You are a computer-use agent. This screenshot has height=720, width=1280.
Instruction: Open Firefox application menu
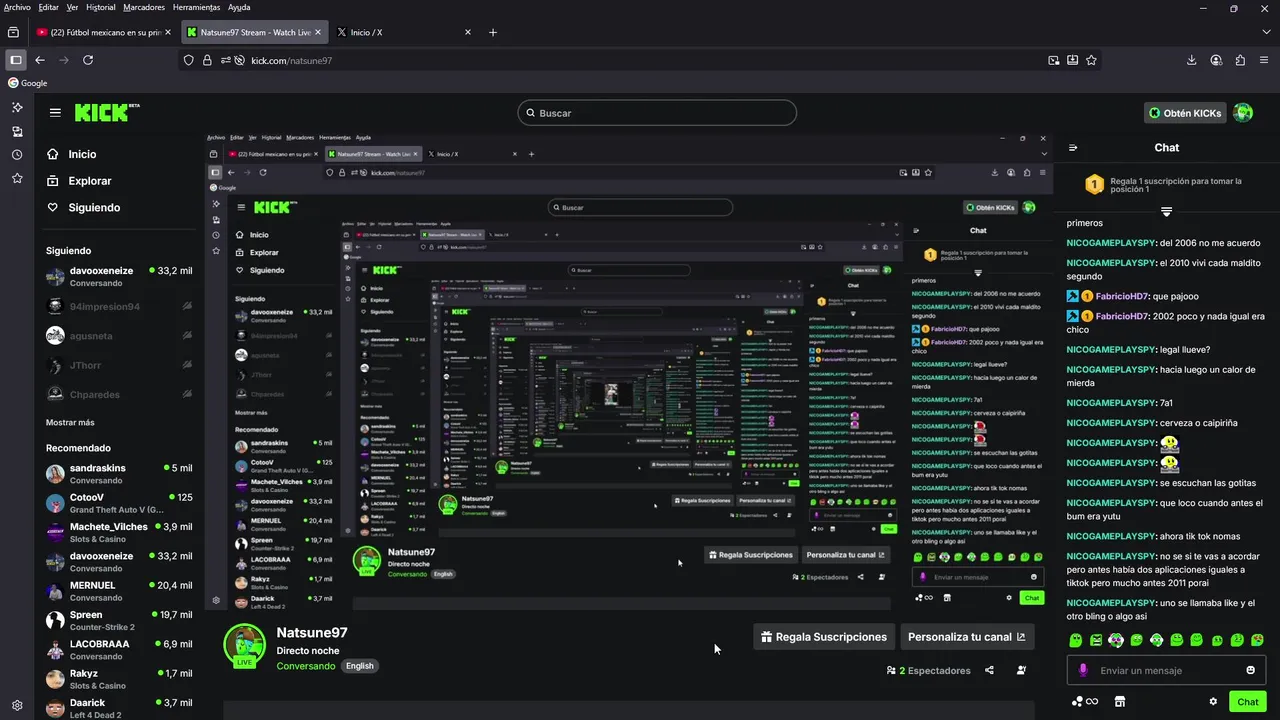tap(1264, 60)
